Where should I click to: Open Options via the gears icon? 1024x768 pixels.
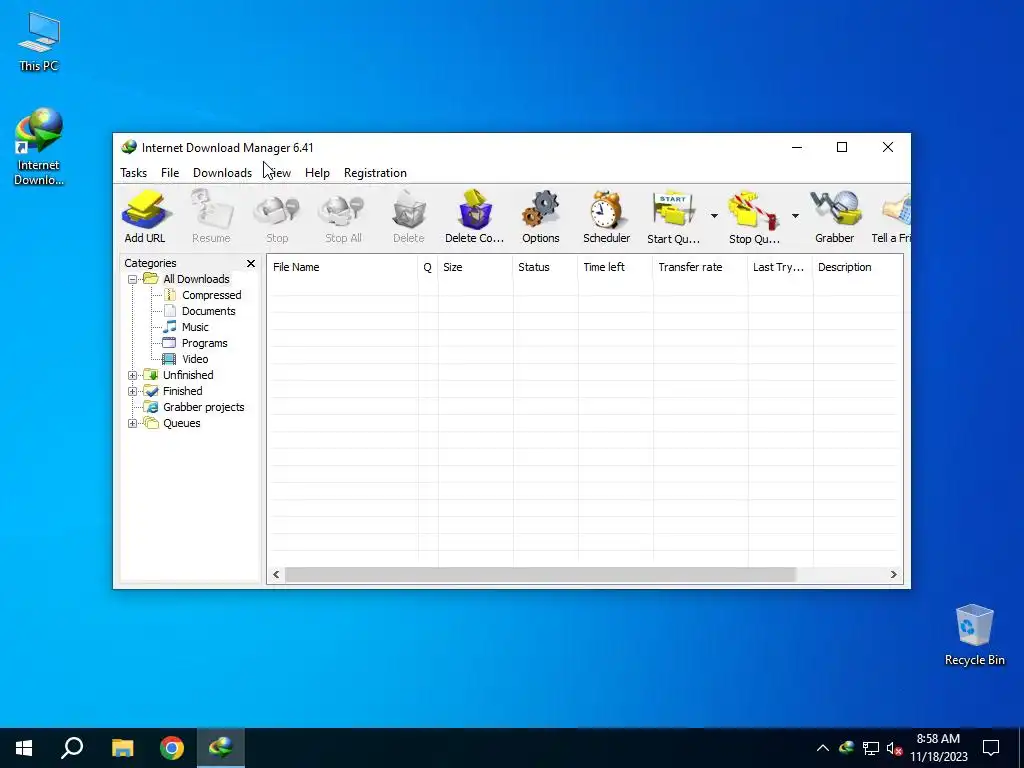pyautogui.click(x=541, y=210)
